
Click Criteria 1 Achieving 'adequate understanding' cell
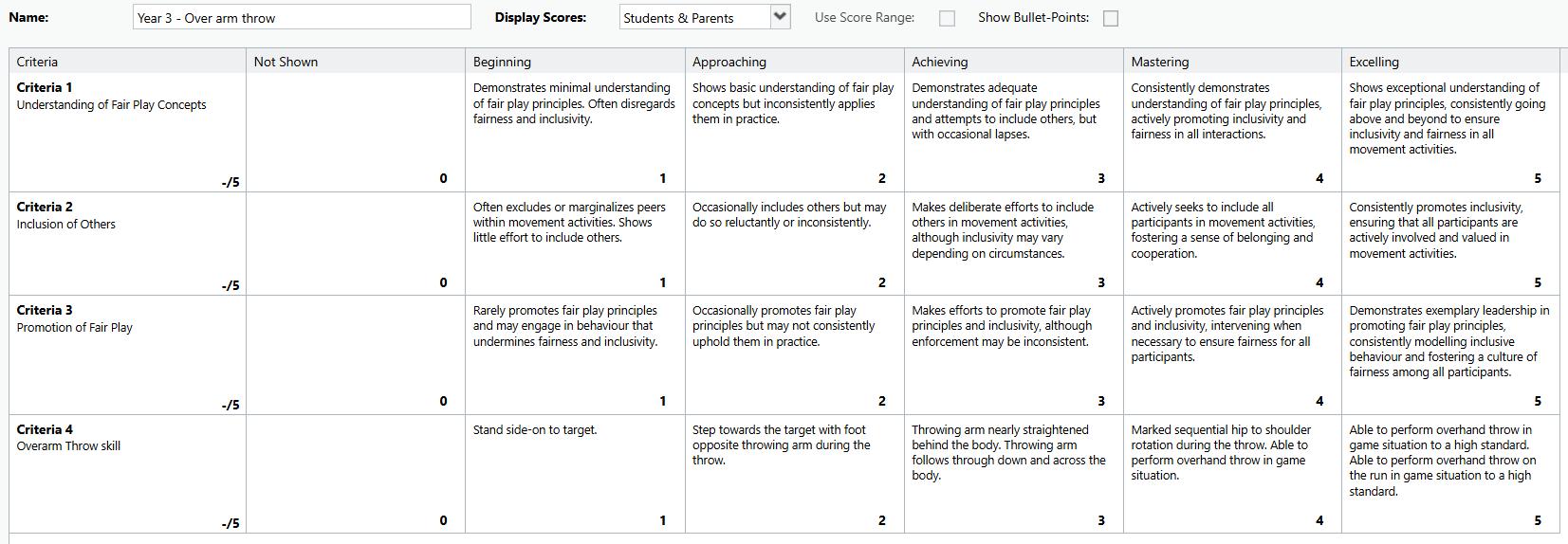[x=1012, y=133]
